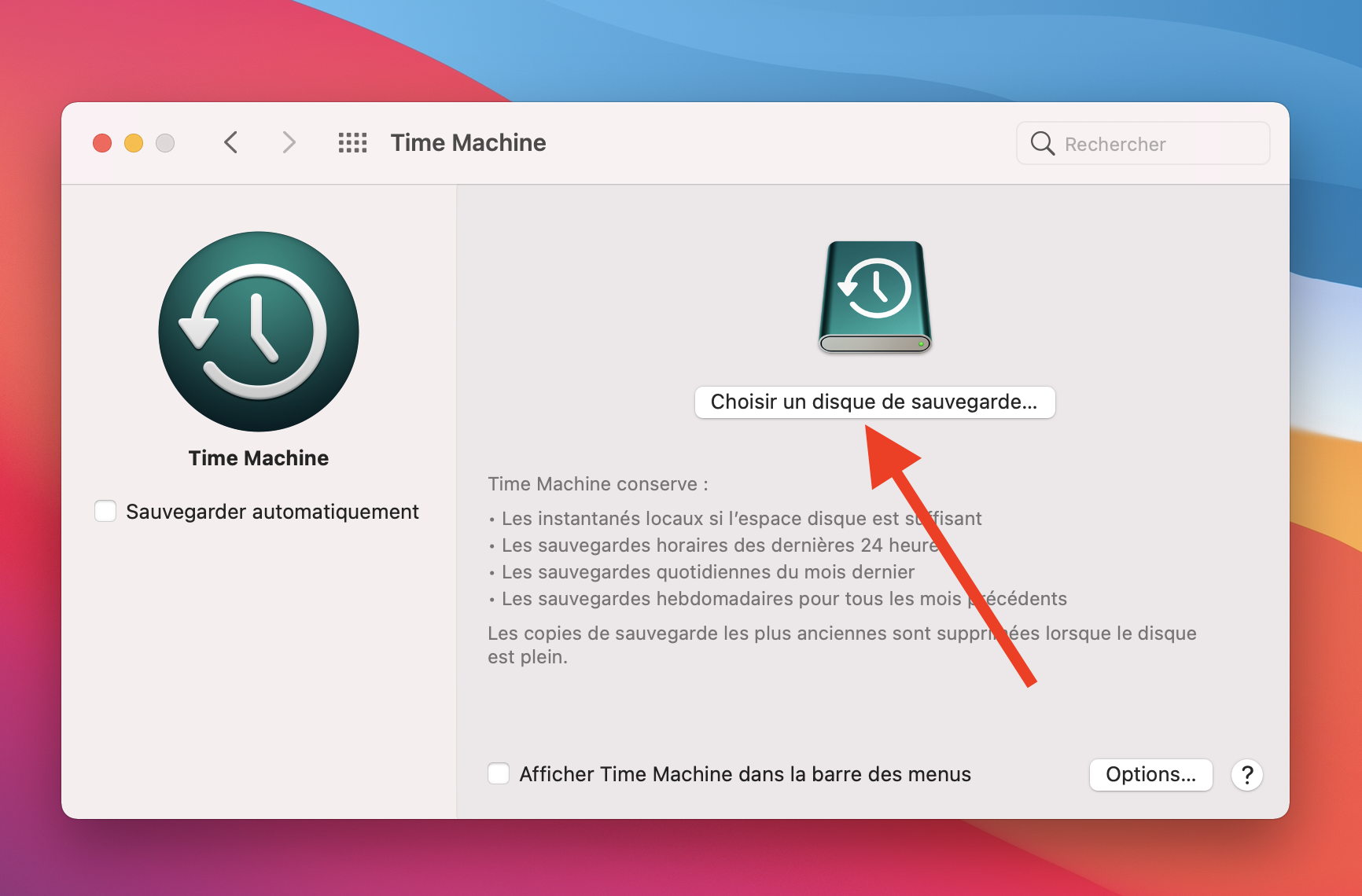Click the Time Machine heading above checkbox

coord(258,458)
